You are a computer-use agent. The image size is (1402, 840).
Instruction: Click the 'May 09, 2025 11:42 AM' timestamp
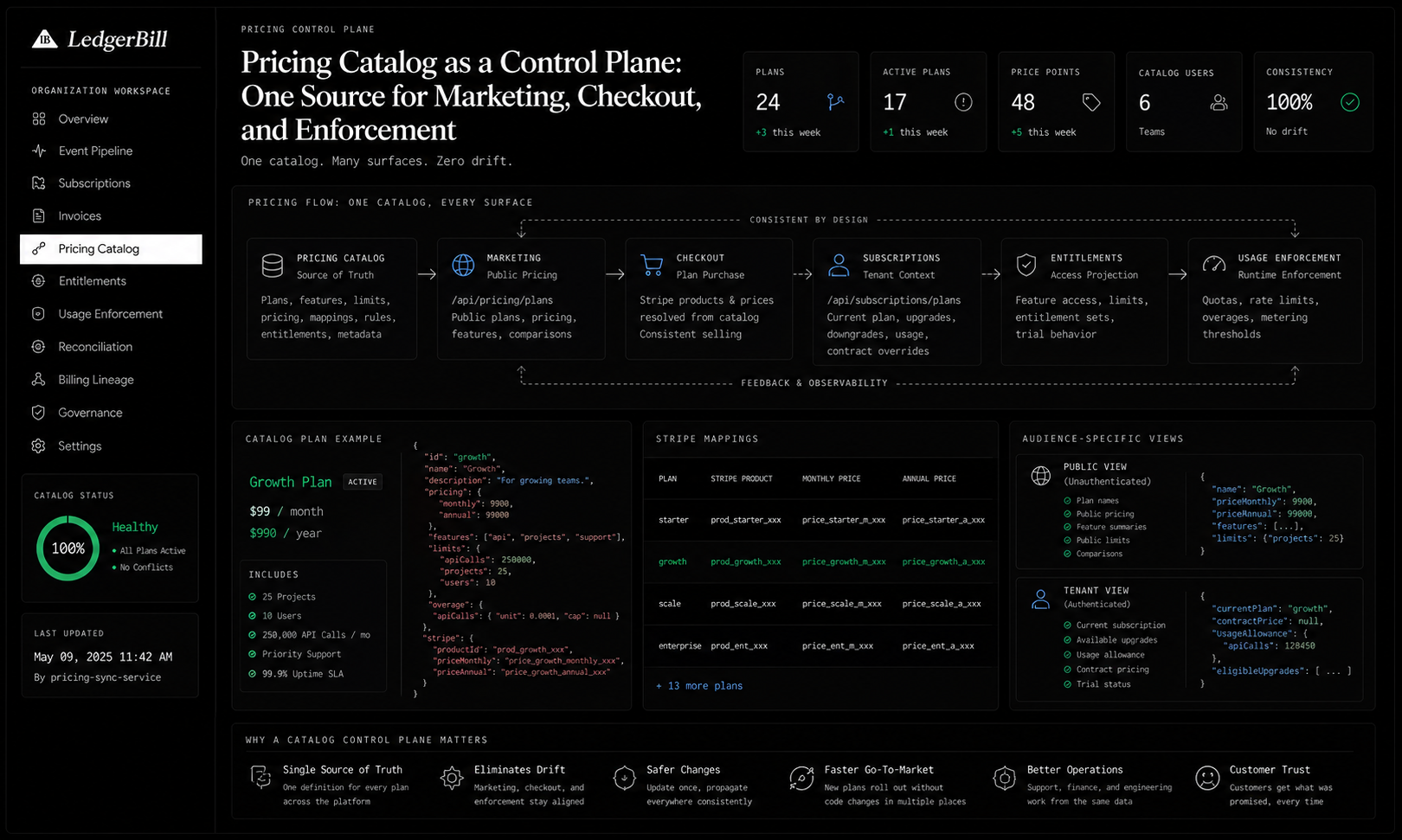(103, 657)
